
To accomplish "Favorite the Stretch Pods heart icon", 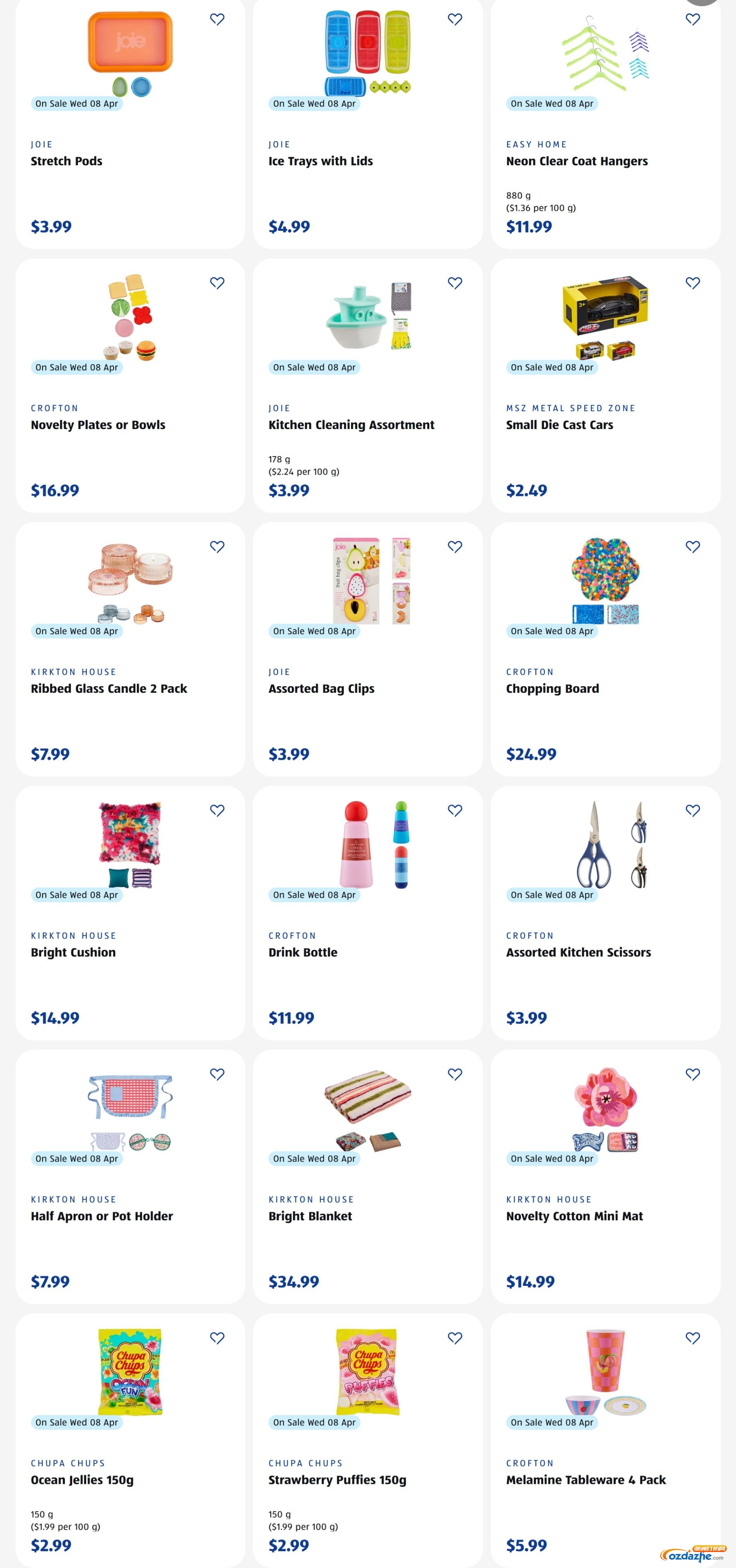I will point(217,19).
